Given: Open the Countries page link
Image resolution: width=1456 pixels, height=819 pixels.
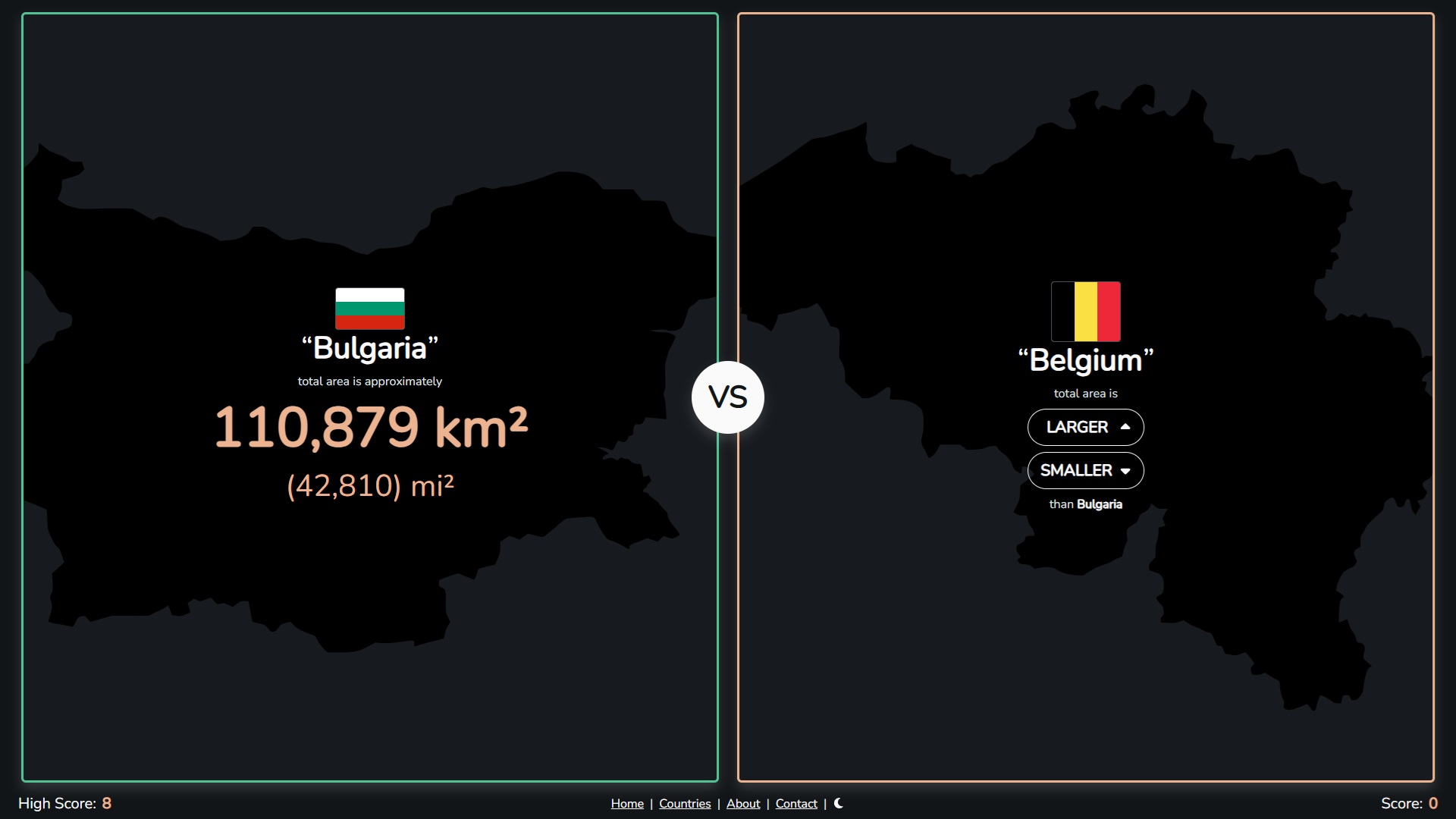Looking at the screenshot, I should (x=685, y=803).
